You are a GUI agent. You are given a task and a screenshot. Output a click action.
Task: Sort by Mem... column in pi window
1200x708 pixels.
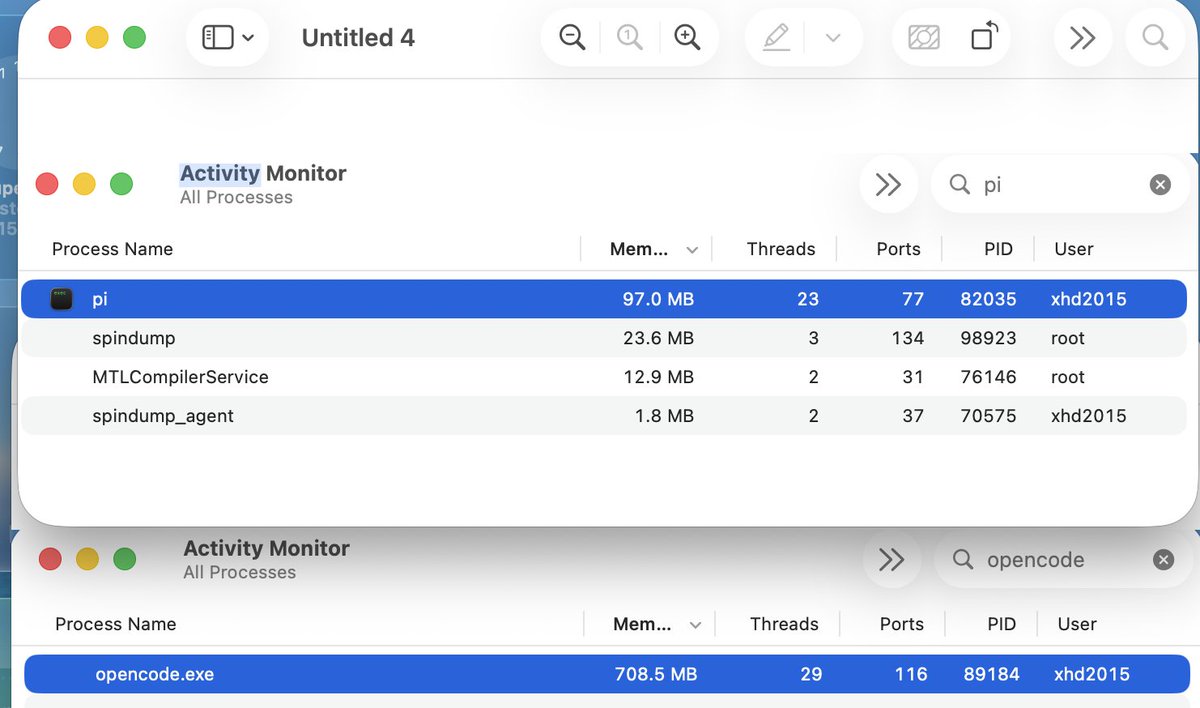pos(639,249)
